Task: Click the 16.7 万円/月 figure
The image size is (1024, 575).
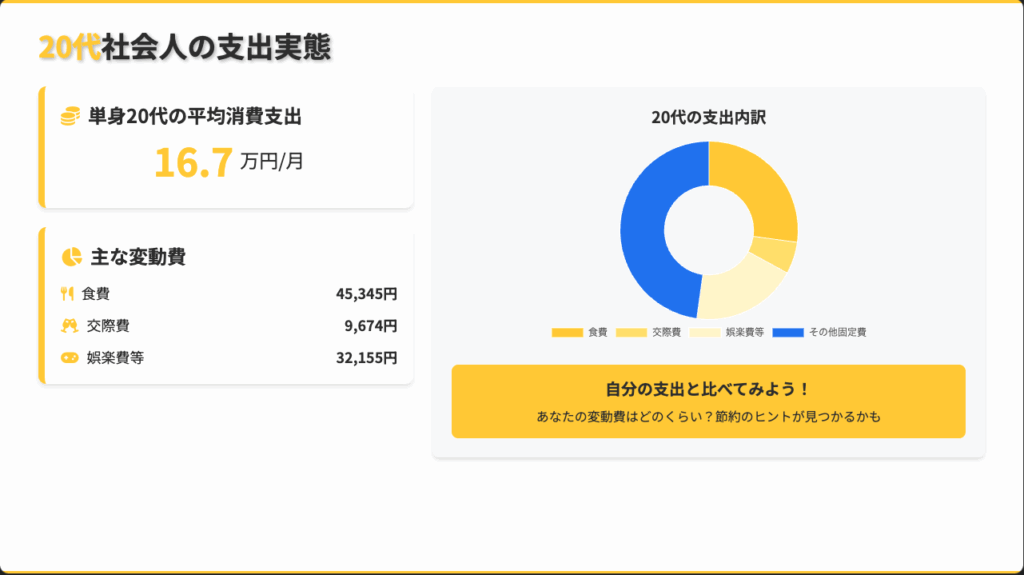Action: pyautogui.click(x=228, y=163)
